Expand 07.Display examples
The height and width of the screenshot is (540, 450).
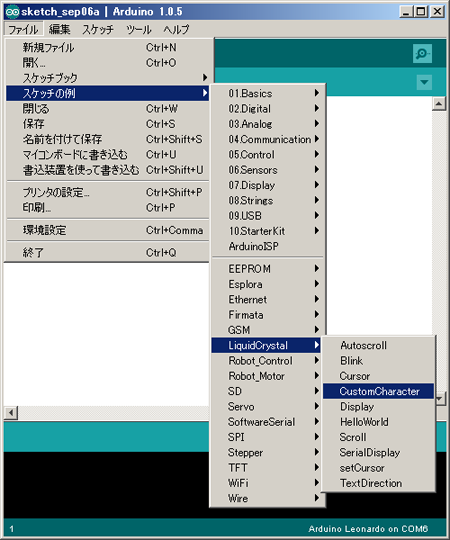point(267,185)
